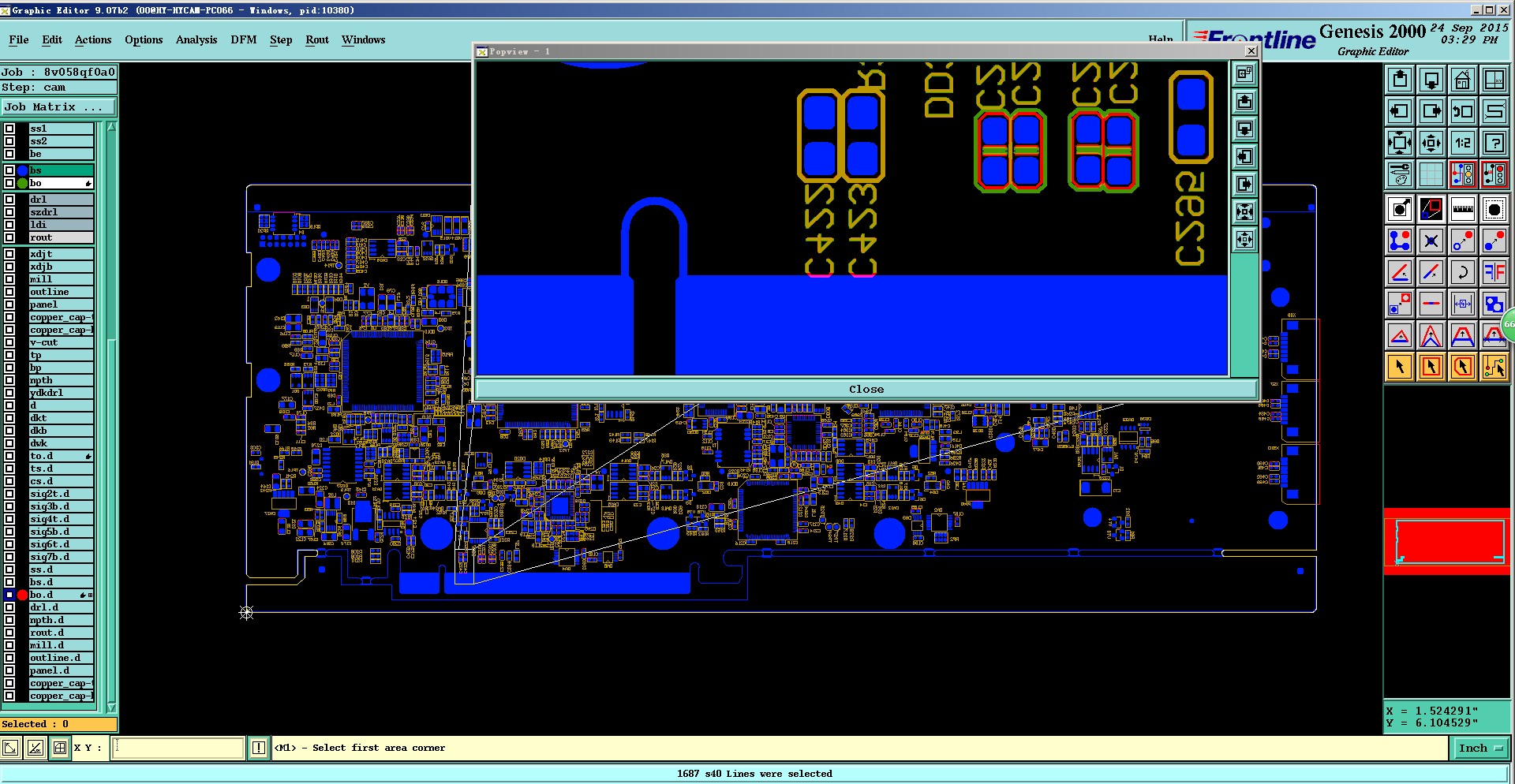Click the exclamation button beside coordinate input
The width and height of the screenshot is (1515, 784).
[x=259, y=748]
